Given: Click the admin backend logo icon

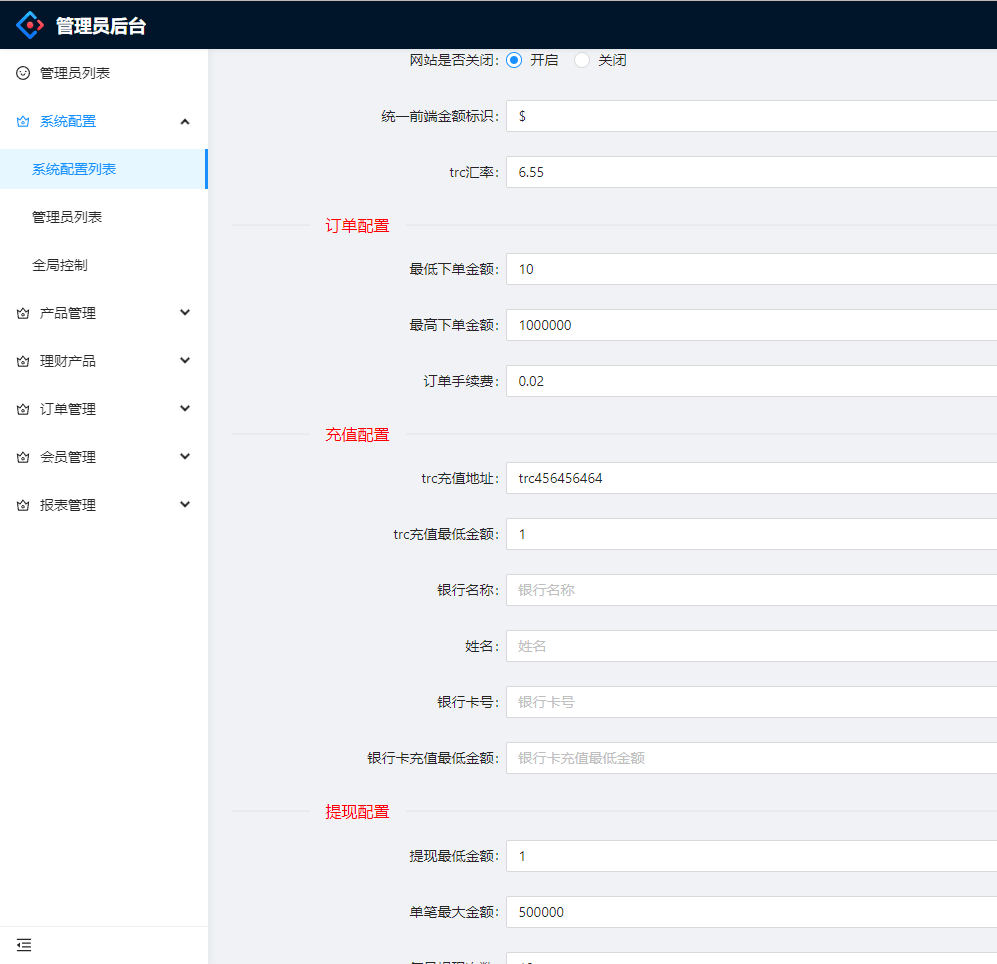Looking at the screenshot, I should tap(30, 25).
